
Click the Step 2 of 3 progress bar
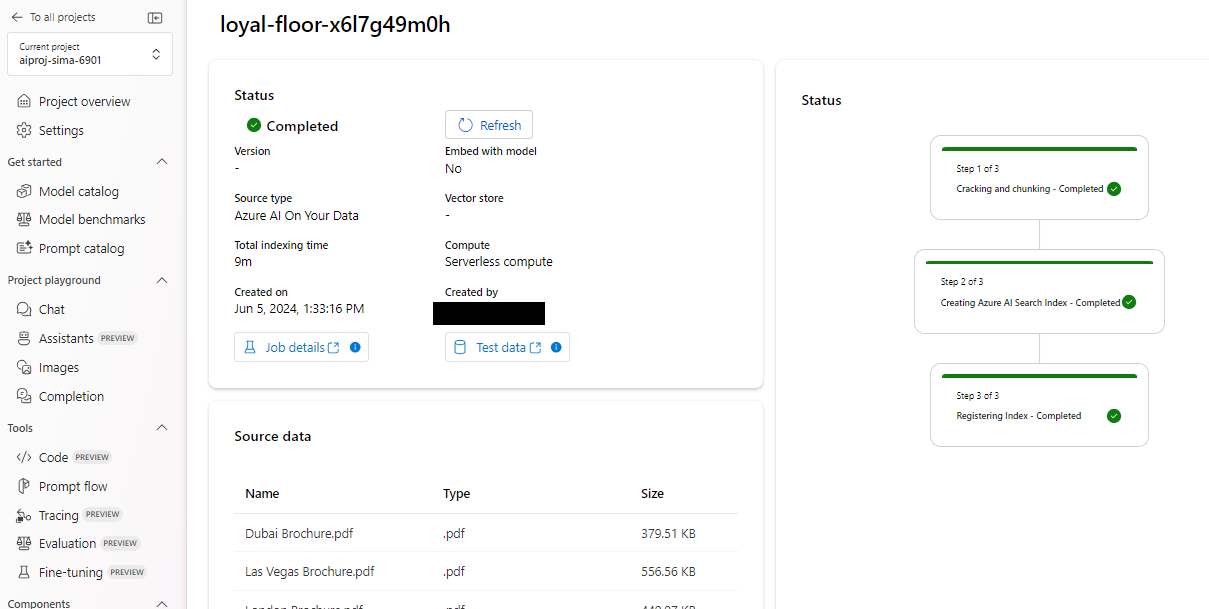(x=1039, y=263)
